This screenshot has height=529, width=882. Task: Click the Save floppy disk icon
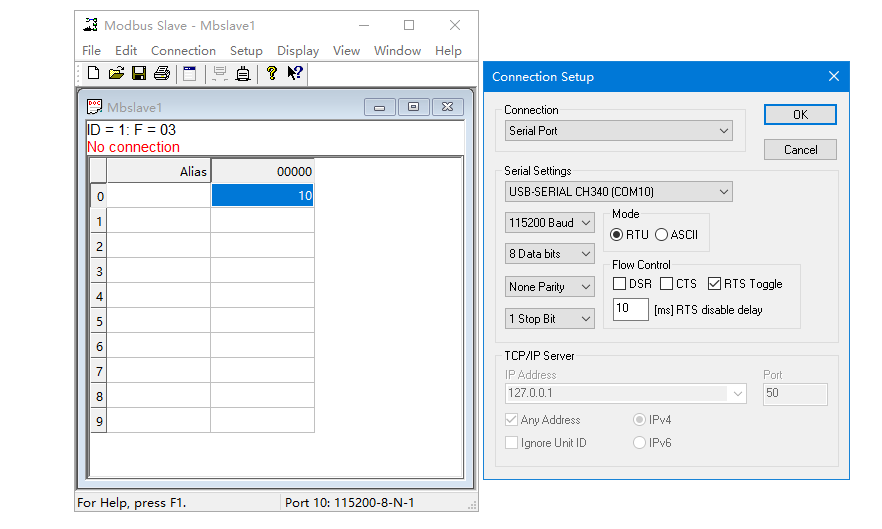pyautogui.click(x=139, y=73)
